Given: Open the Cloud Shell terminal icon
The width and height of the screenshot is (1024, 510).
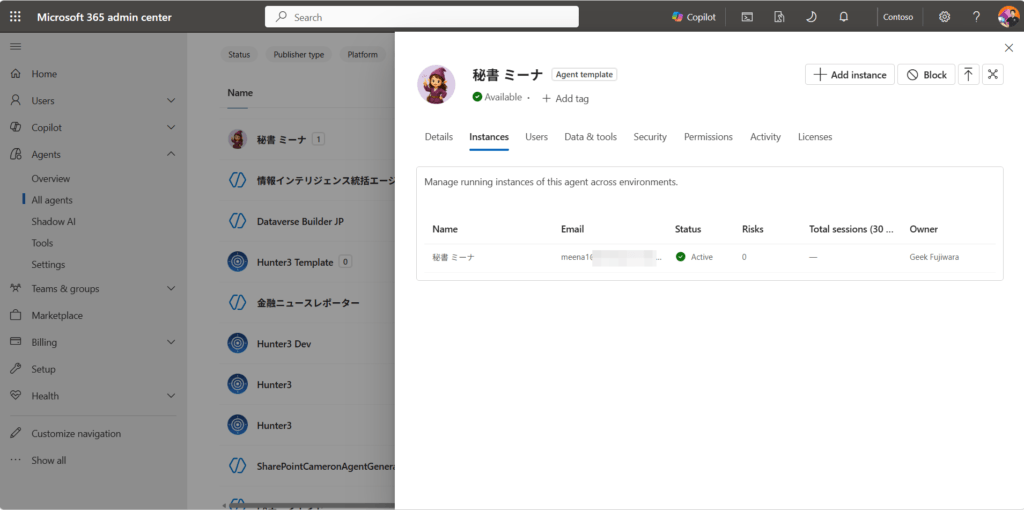Looking at the screenshot, I should click(747, 17).
